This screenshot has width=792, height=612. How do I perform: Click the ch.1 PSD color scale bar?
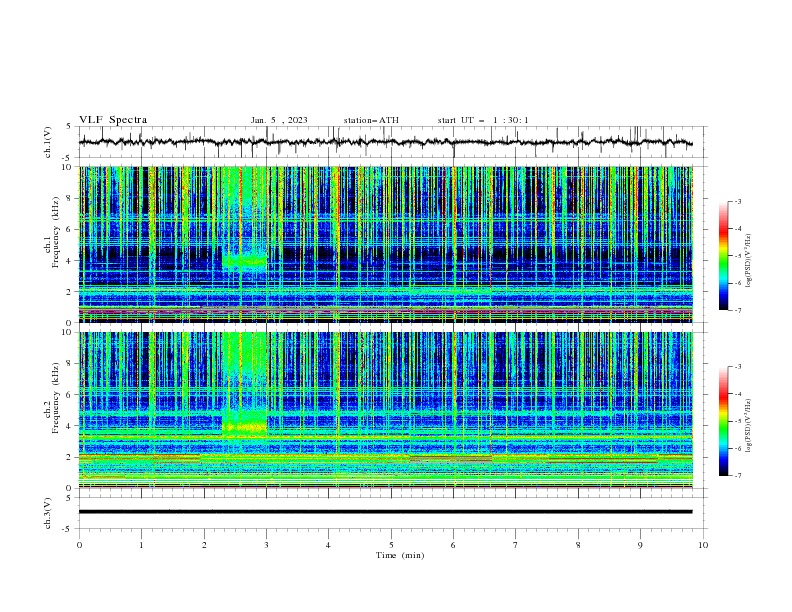click(x=724, y=256)
